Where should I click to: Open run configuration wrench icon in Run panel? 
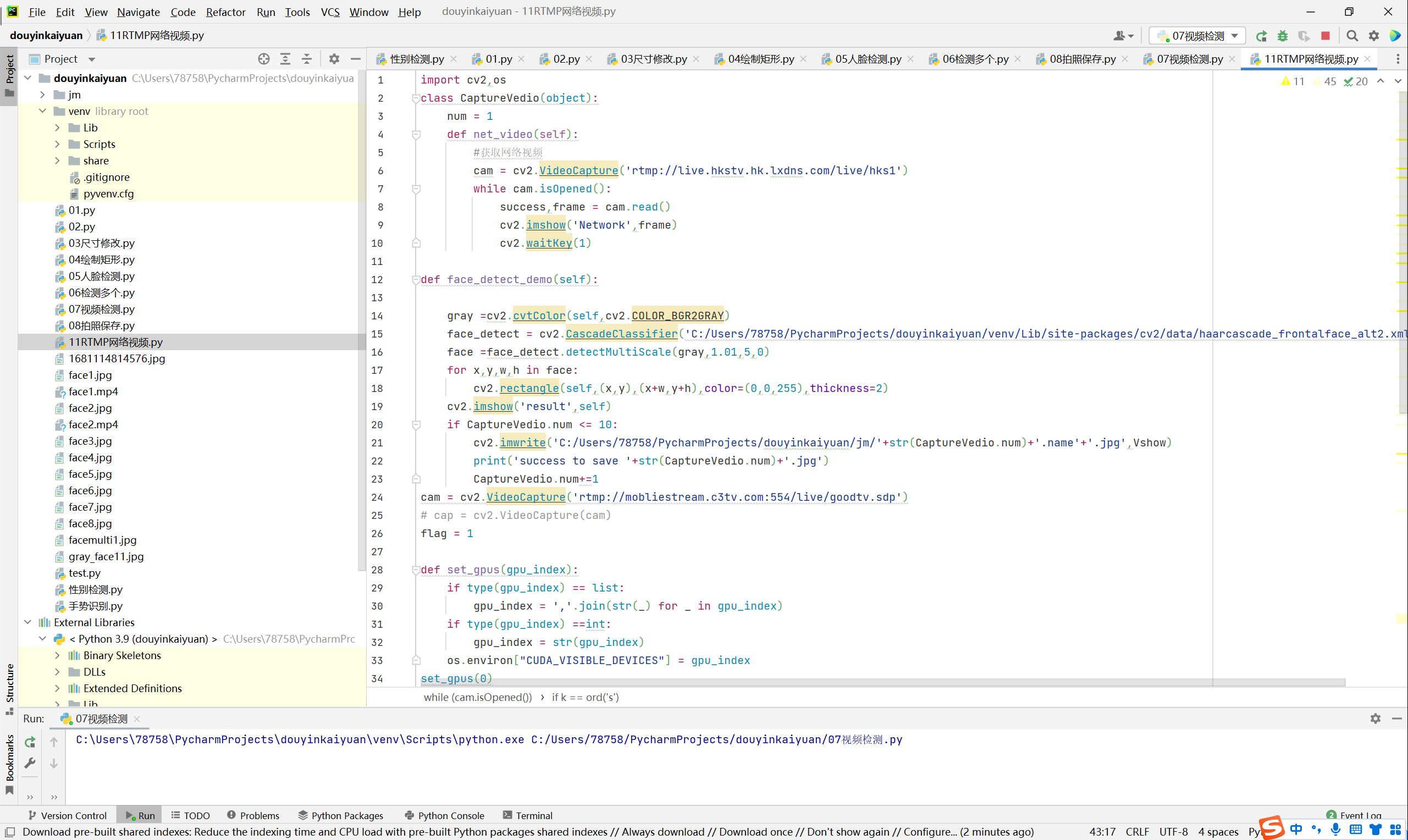(30, 763)
